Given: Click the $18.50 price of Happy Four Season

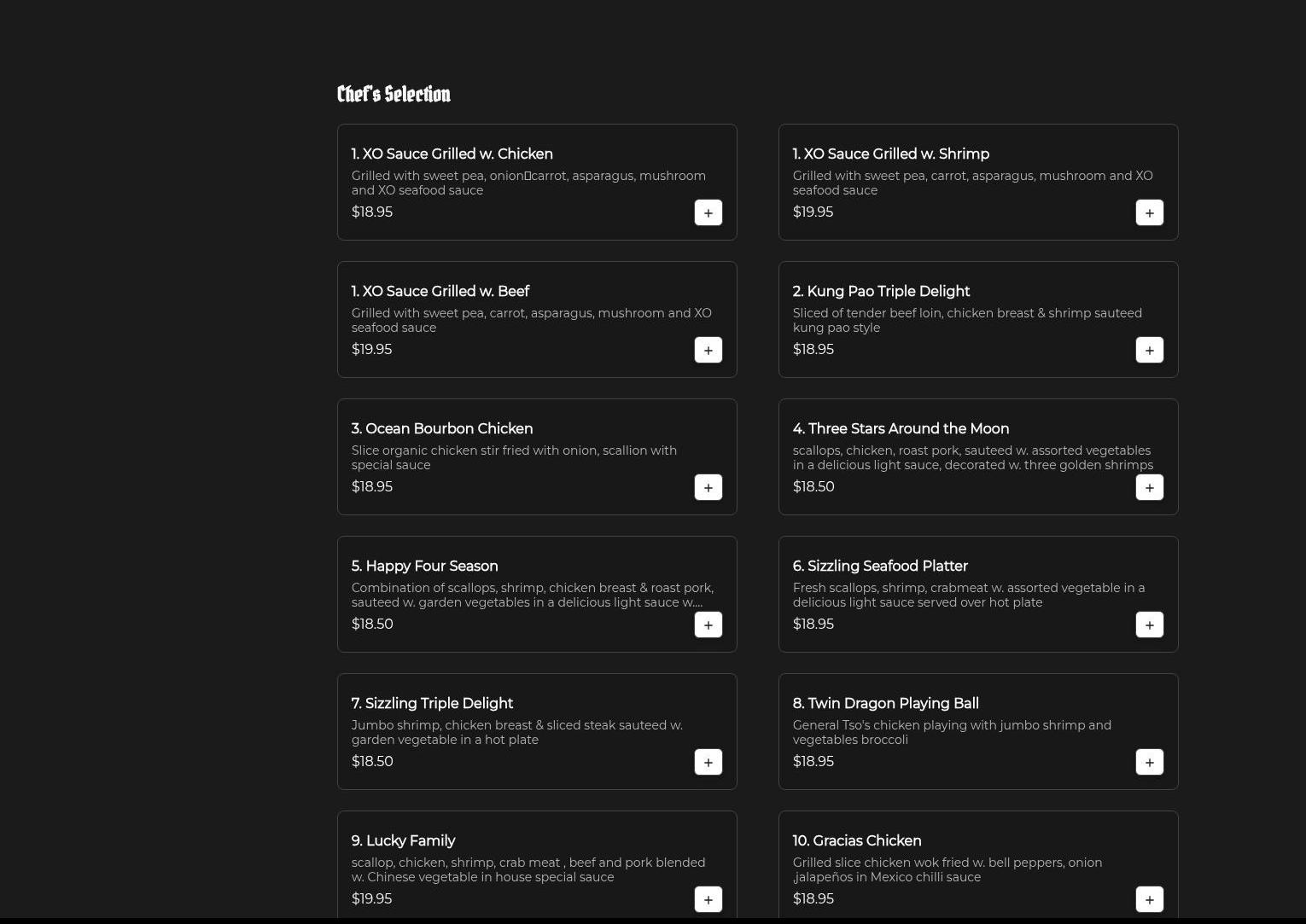Looking at the screenshot, I should click(x=372, y=624).
